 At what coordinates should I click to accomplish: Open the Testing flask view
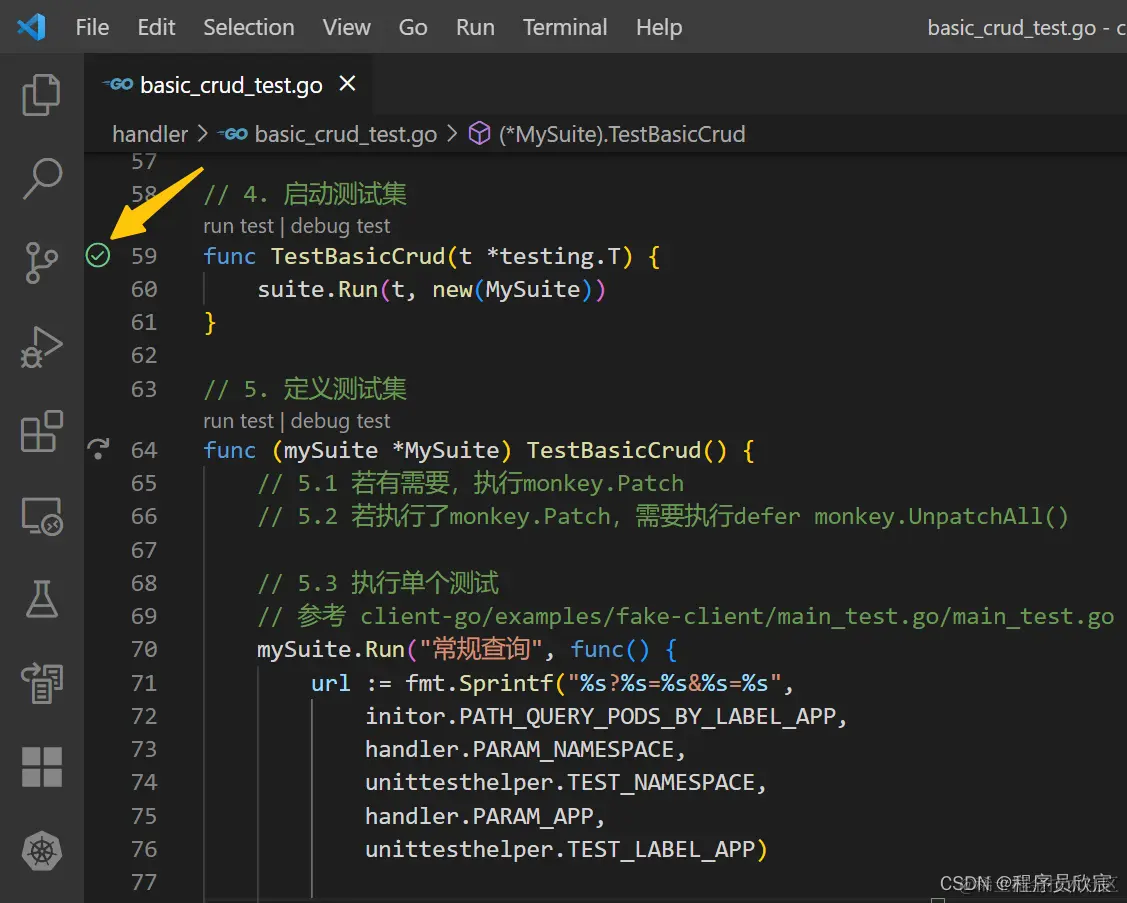pos(42,600)
